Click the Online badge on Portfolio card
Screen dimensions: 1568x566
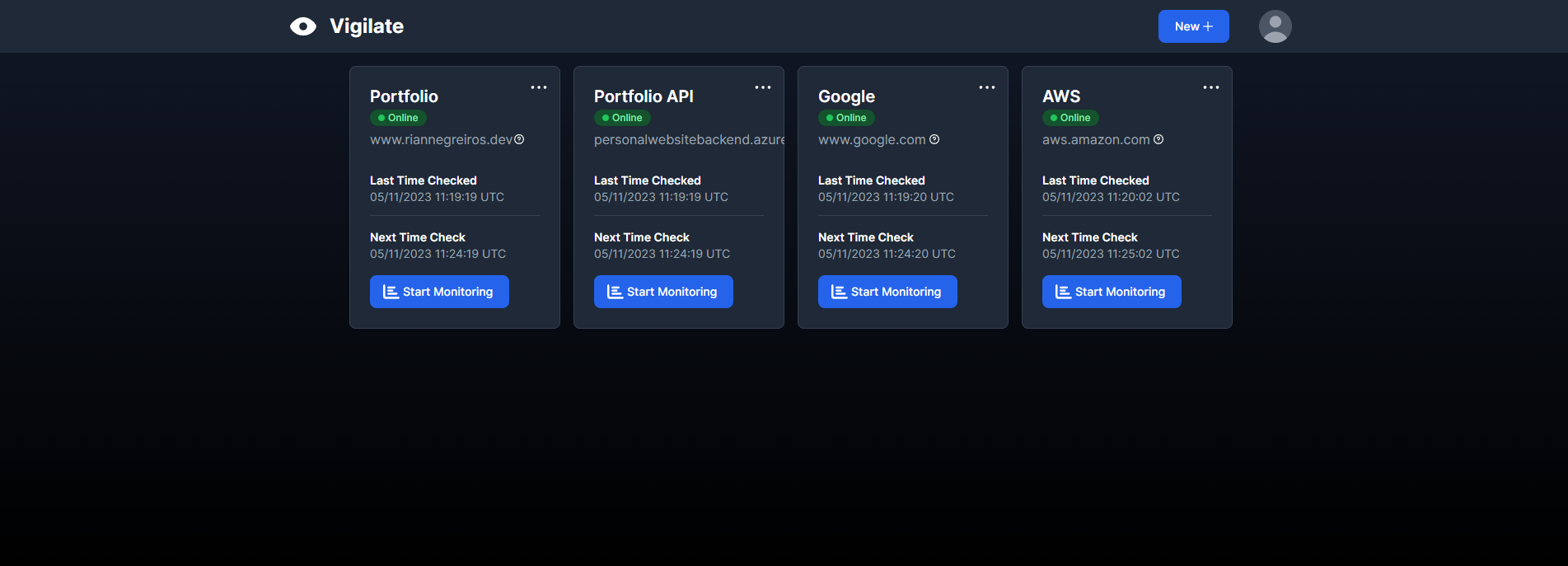398,118
